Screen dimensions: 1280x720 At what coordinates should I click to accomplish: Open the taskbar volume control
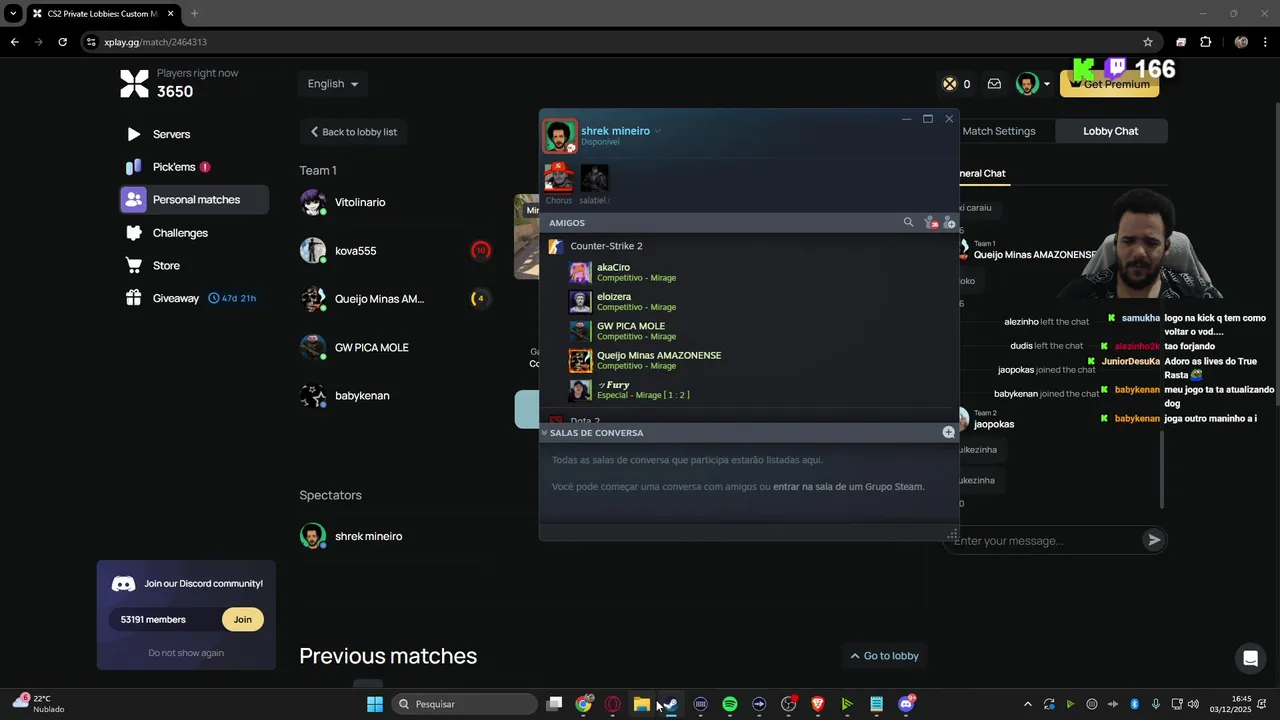pyautogui.click(x=1193, y=704)
